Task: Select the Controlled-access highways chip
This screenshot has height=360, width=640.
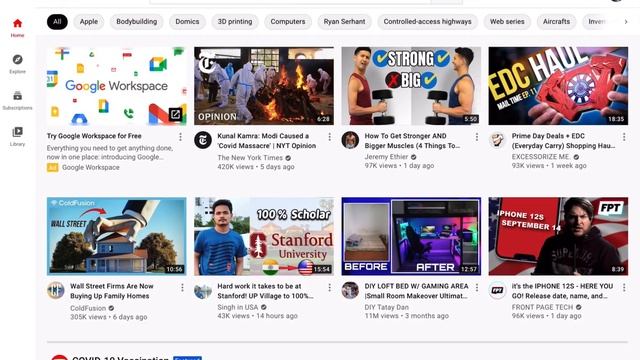Action: tap(427, 22)
